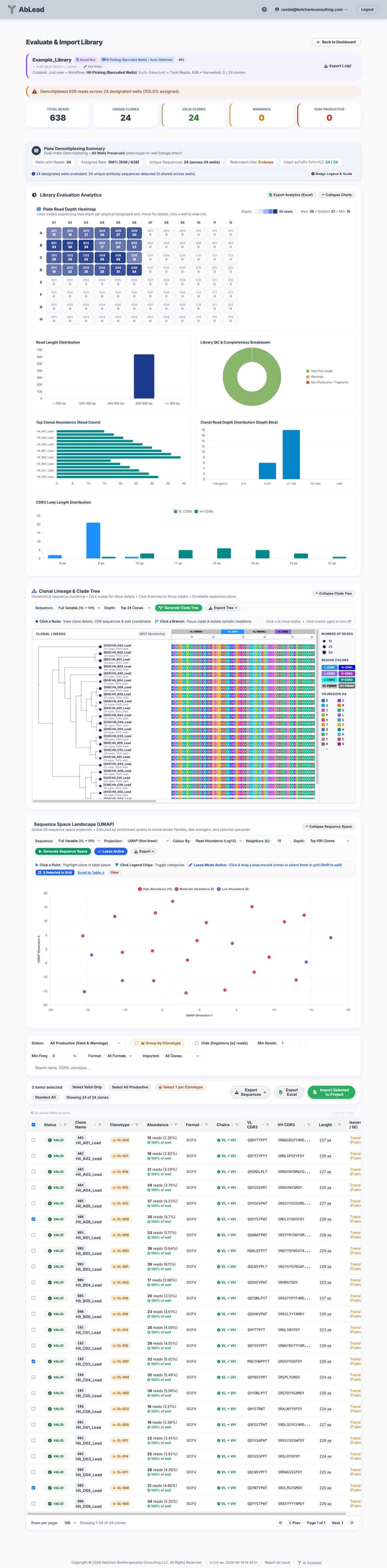
Task: Go to first page double-chevron icon
Action: pos(281,1523)
